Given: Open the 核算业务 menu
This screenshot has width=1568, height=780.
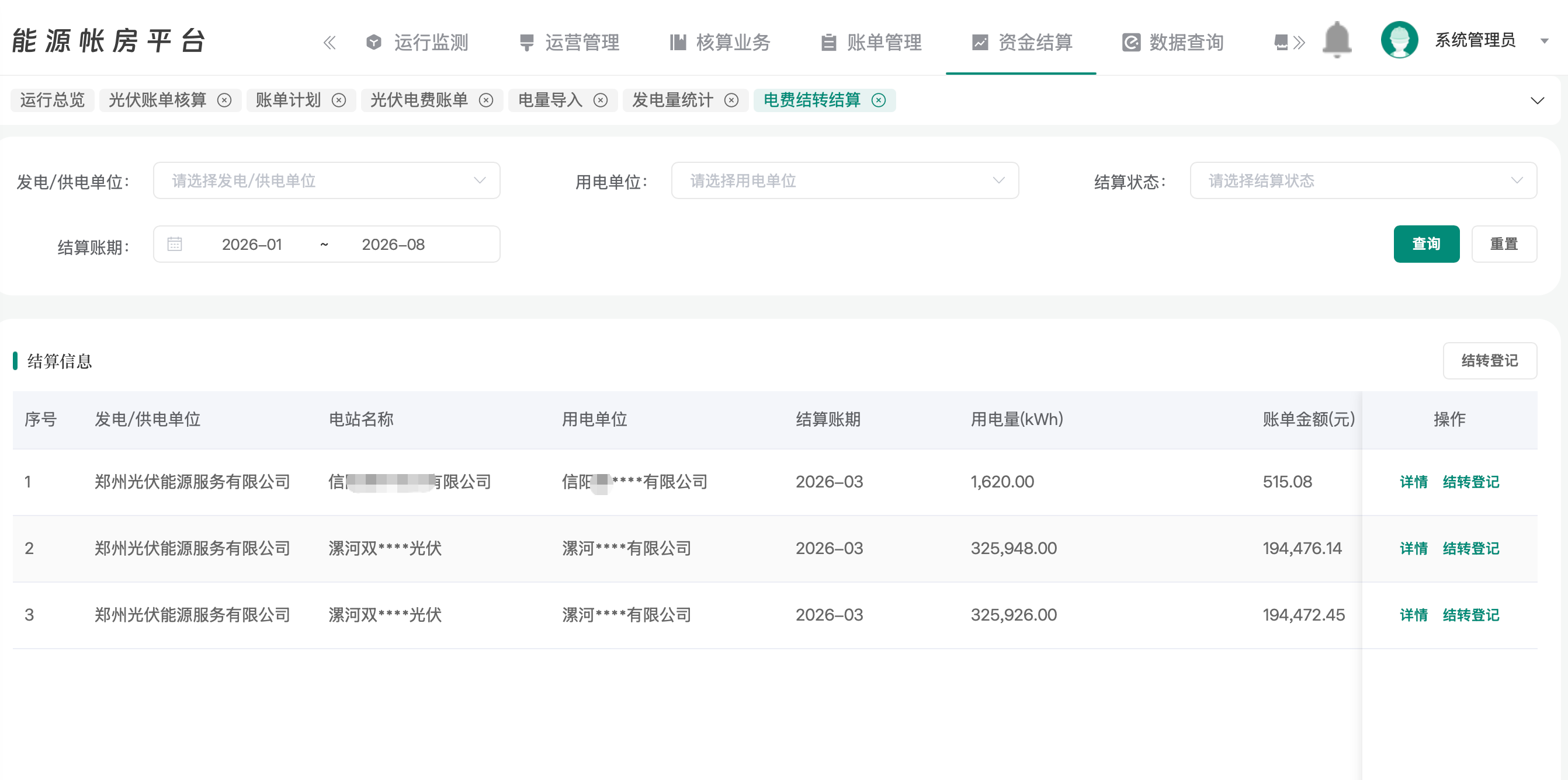Looking at the screenshot, I should coord(720,43).
